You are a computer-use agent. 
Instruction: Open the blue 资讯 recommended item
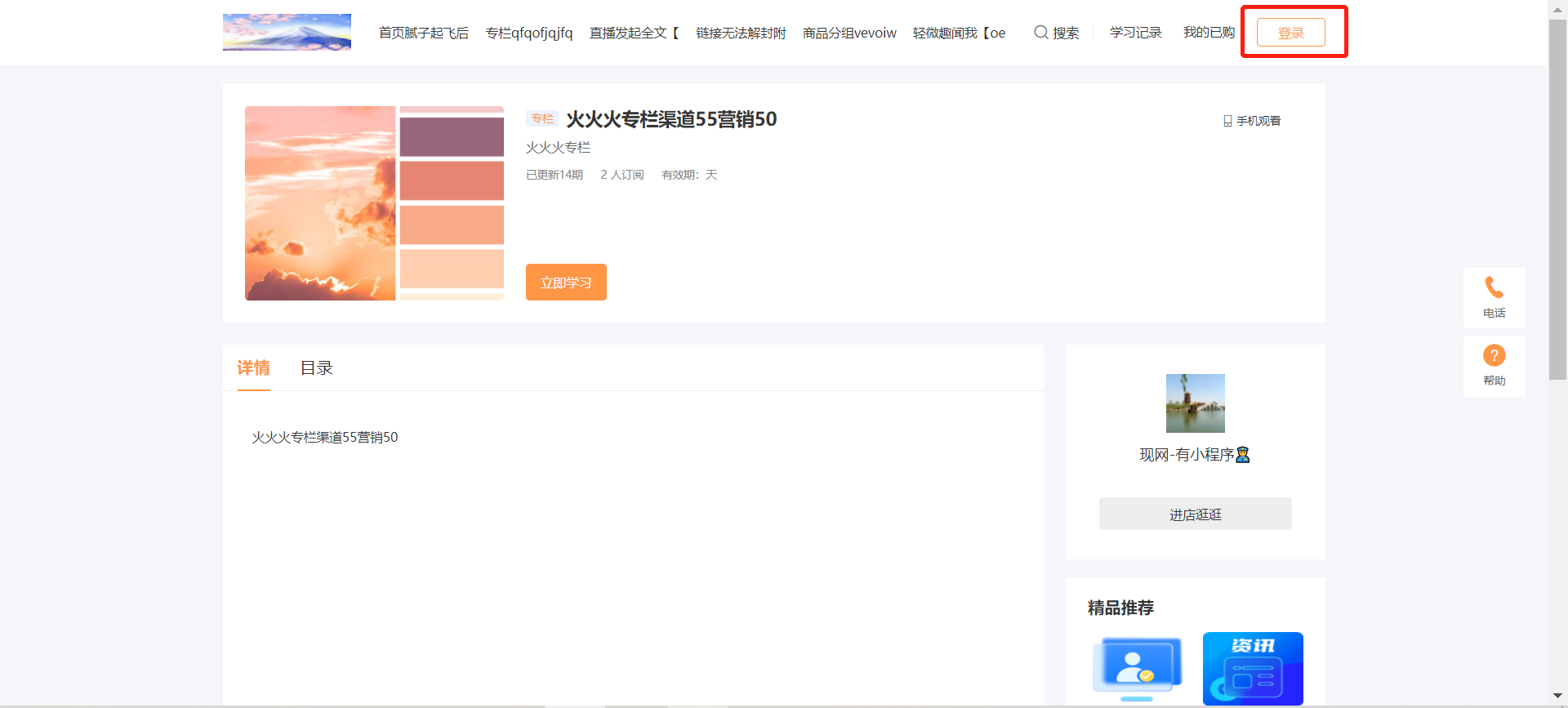tap(1253, 668)
